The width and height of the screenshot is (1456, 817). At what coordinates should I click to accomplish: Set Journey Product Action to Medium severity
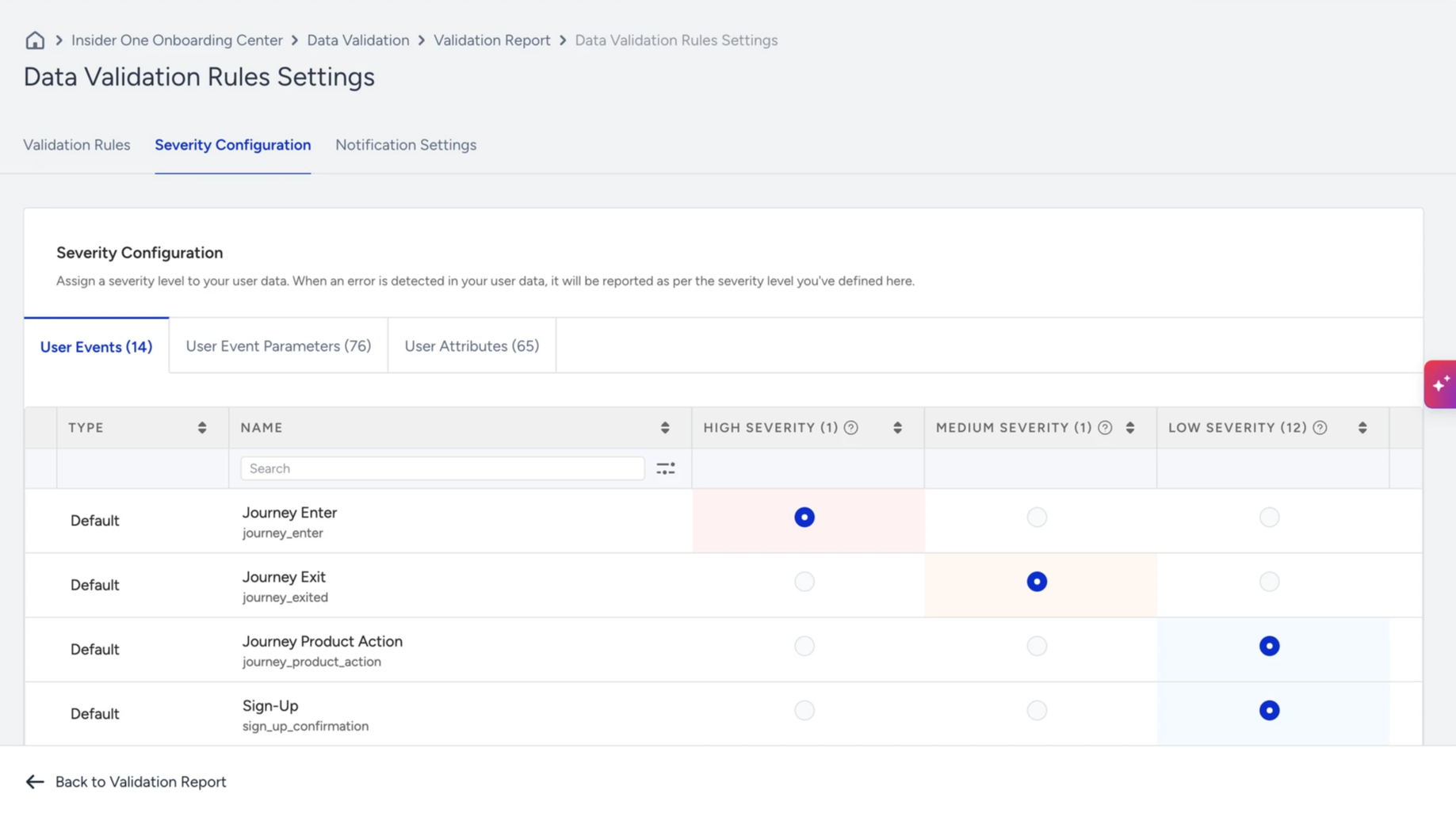[x=1037, y=646]
